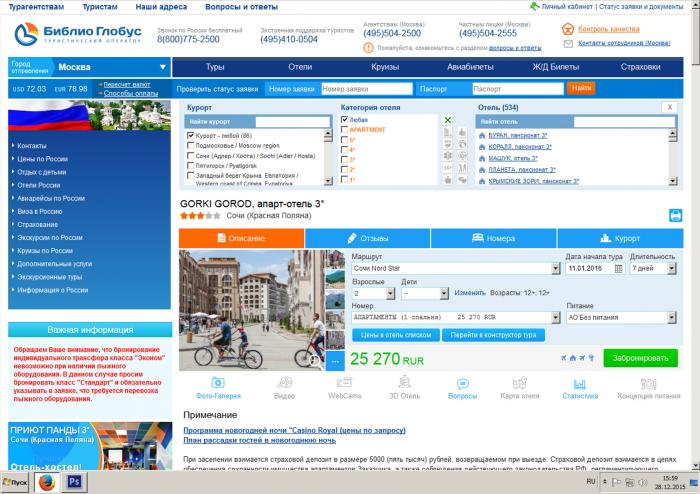Image resolution: width=700 pixels, height=494 pixels.
Task: Switch to the Отзывы tab
Action: pos(367,238)
